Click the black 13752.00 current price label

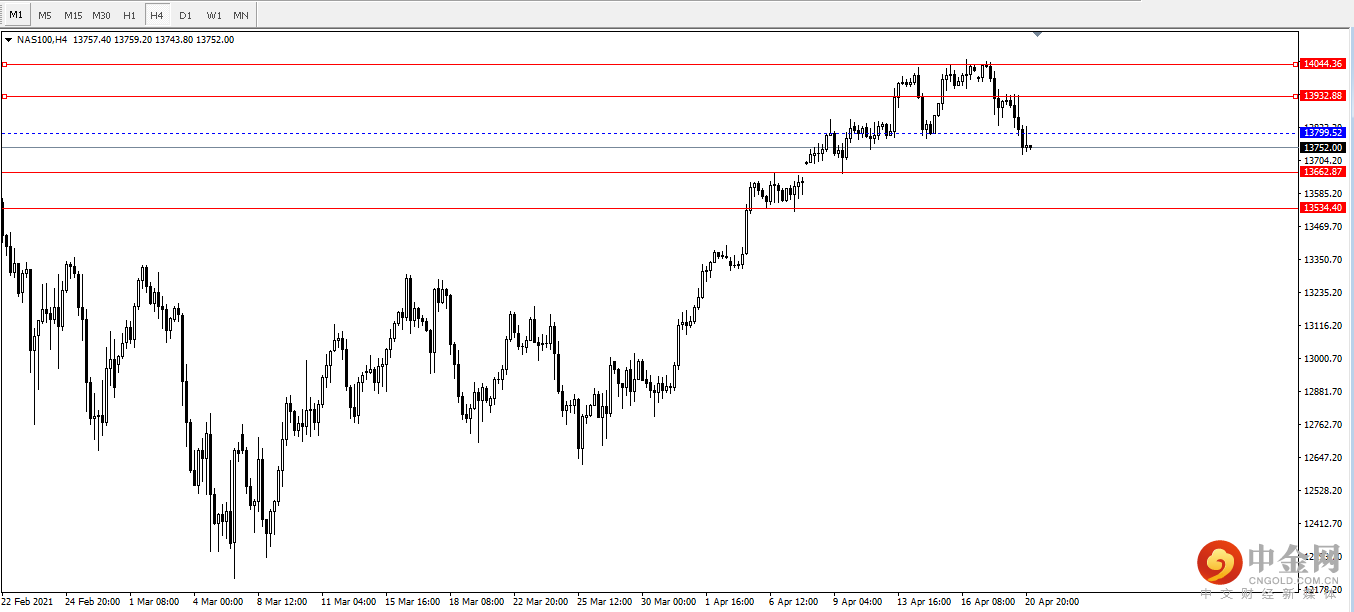1323,147
